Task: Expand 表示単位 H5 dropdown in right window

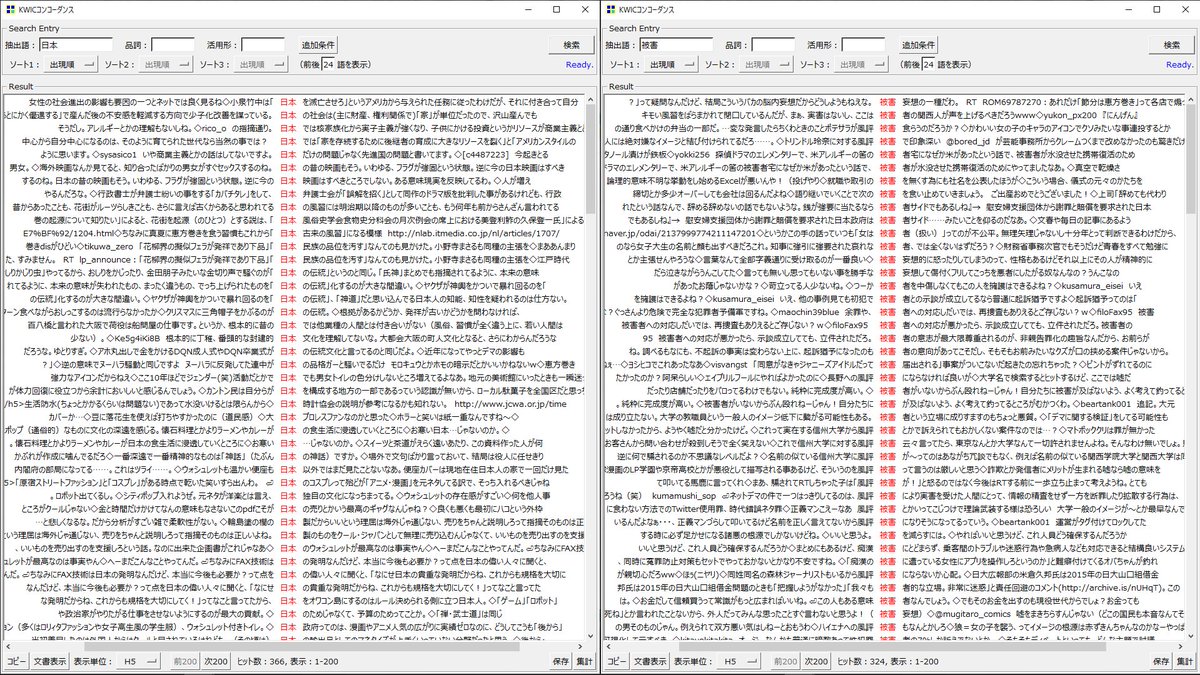Action: 738,662
